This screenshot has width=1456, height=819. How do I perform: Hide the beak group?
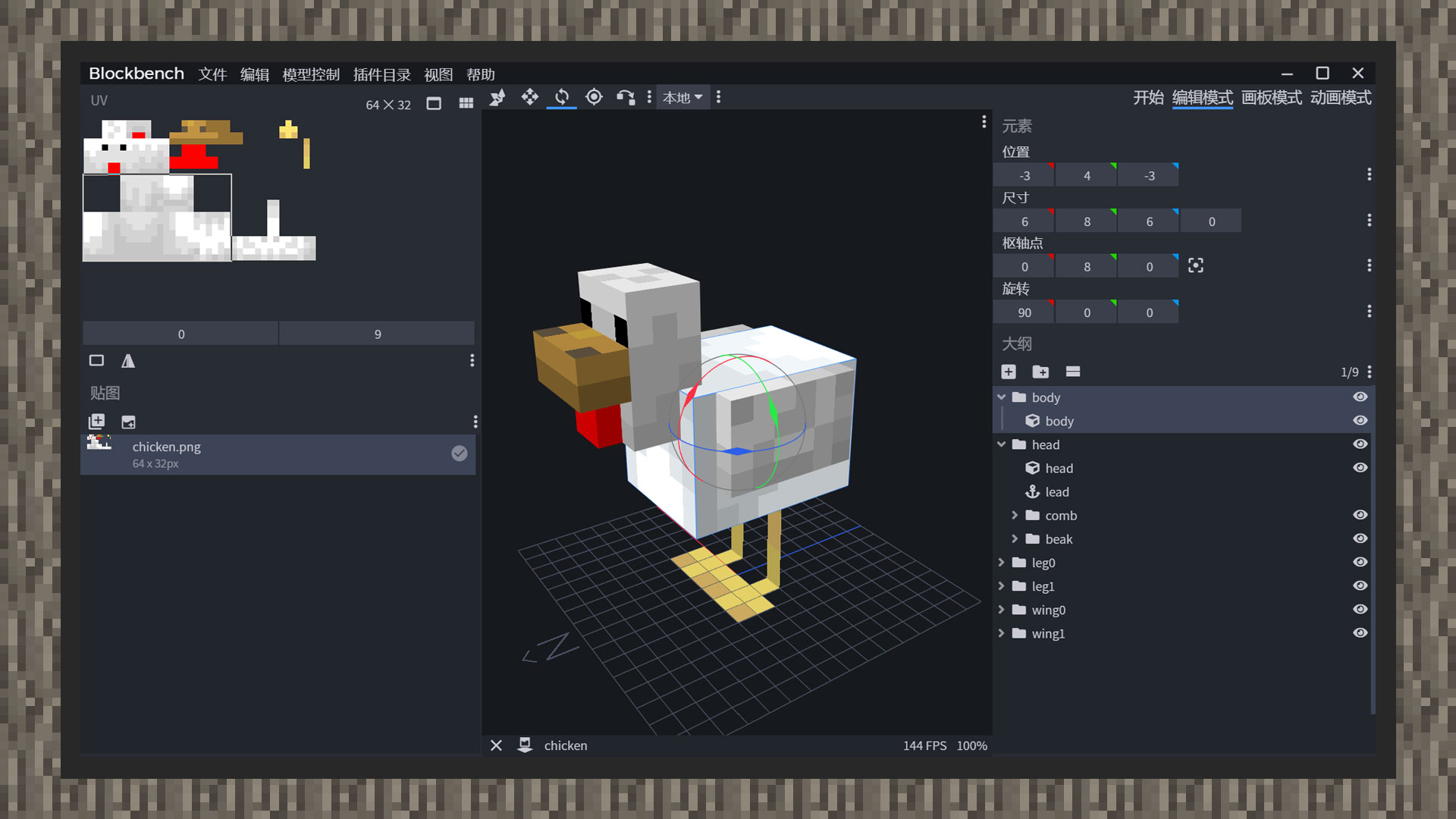(1360, 538)
